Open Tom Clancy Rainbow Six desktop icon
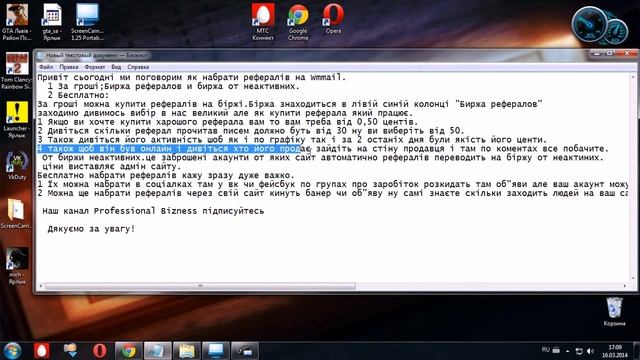The height and width of the screenshot is (360, 640). (x=17, y=71)
